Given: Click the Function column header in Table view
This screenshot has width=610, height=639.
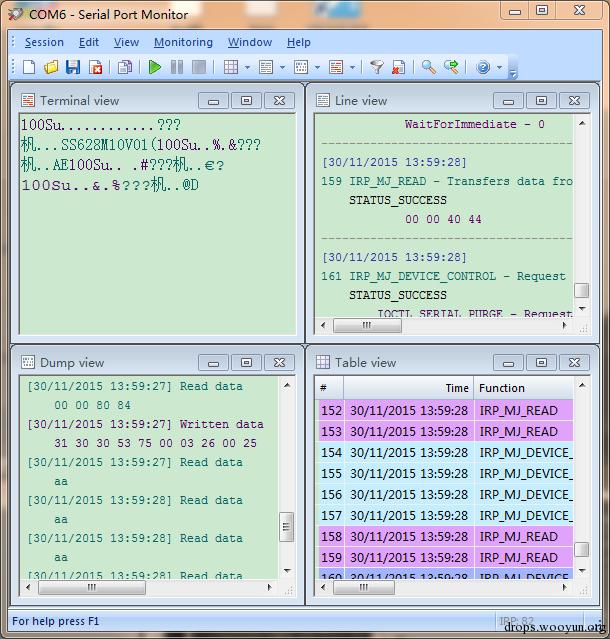Looking at the screenshot, I should [523, 388].
